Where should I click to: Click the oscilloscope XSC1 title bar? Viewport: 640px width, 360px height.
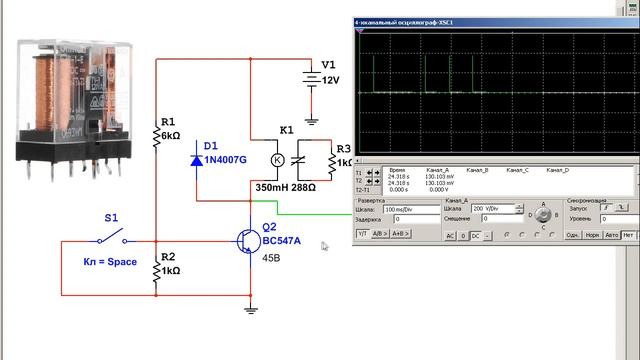pyautogui.click(x=496, y=22)
